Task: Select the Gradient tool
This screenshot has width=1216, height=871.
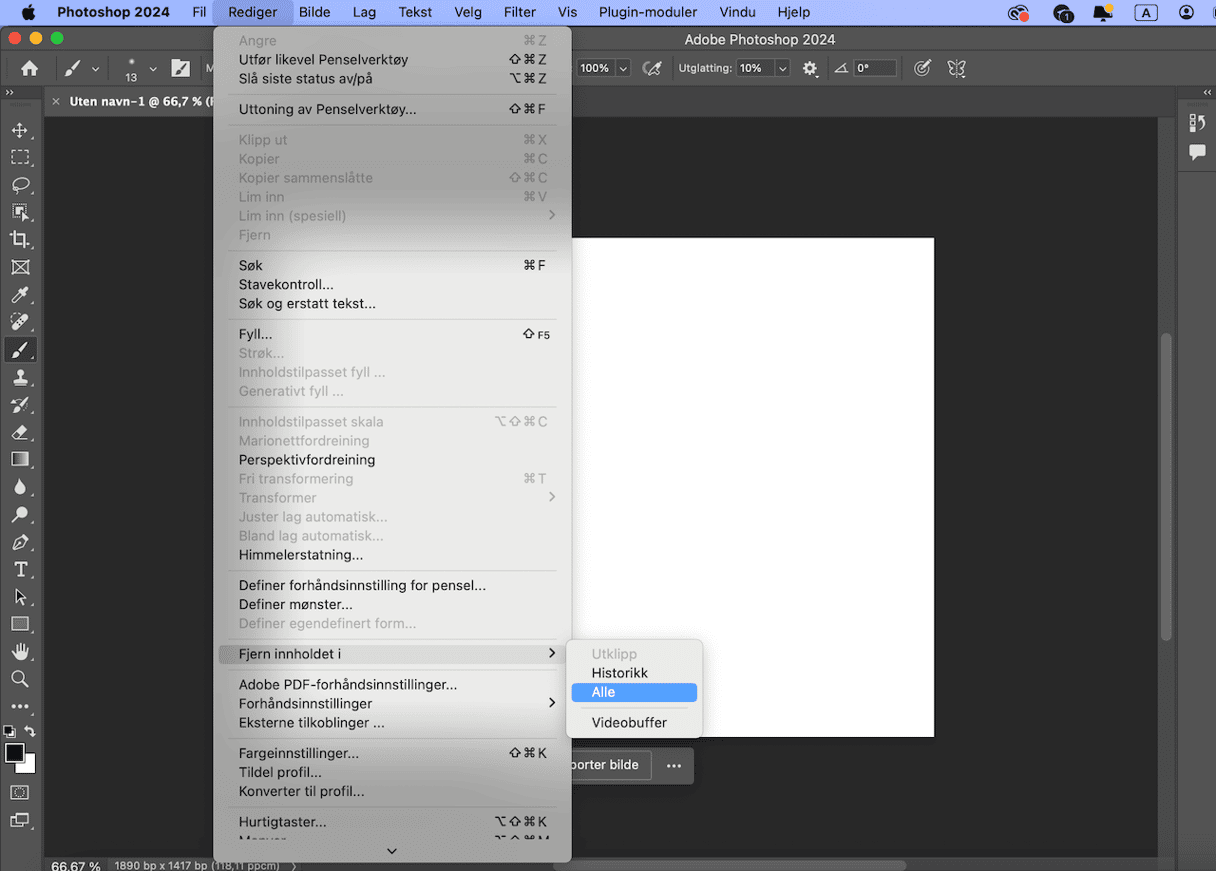Action: click(20, 459)
